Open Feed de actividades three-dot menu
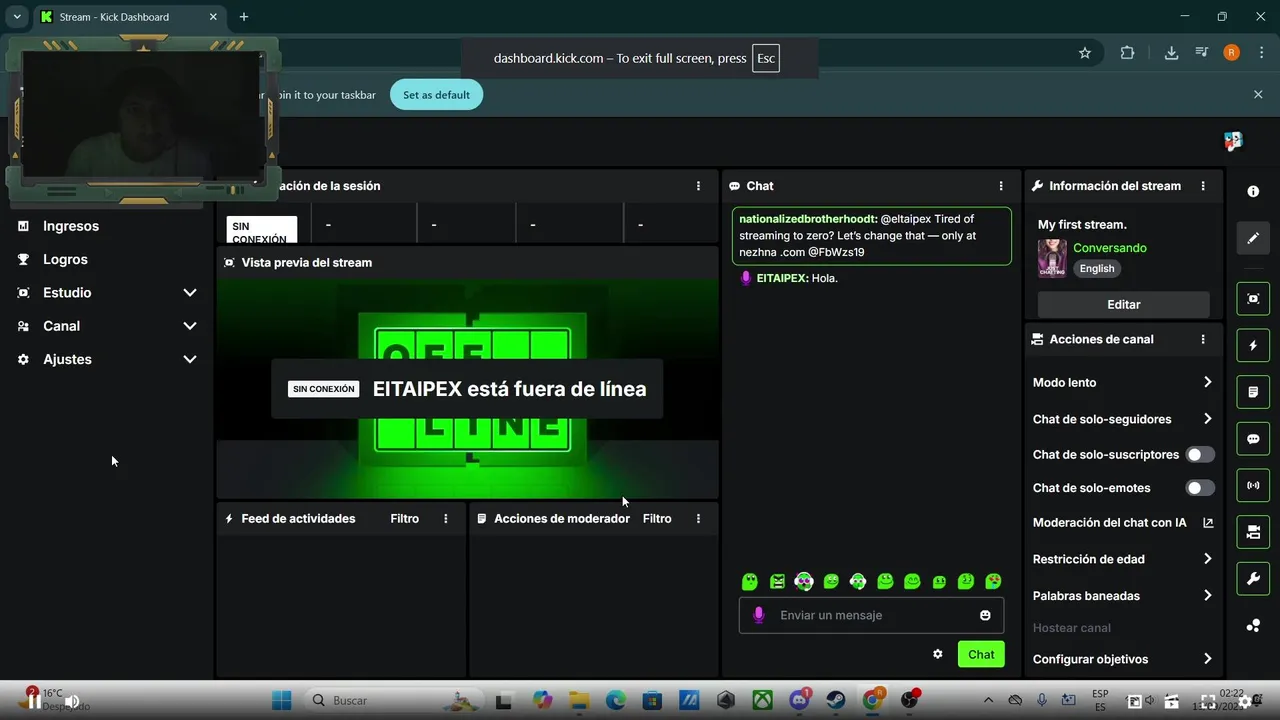This screenshot has height=720, width=1280. [446, 519]
